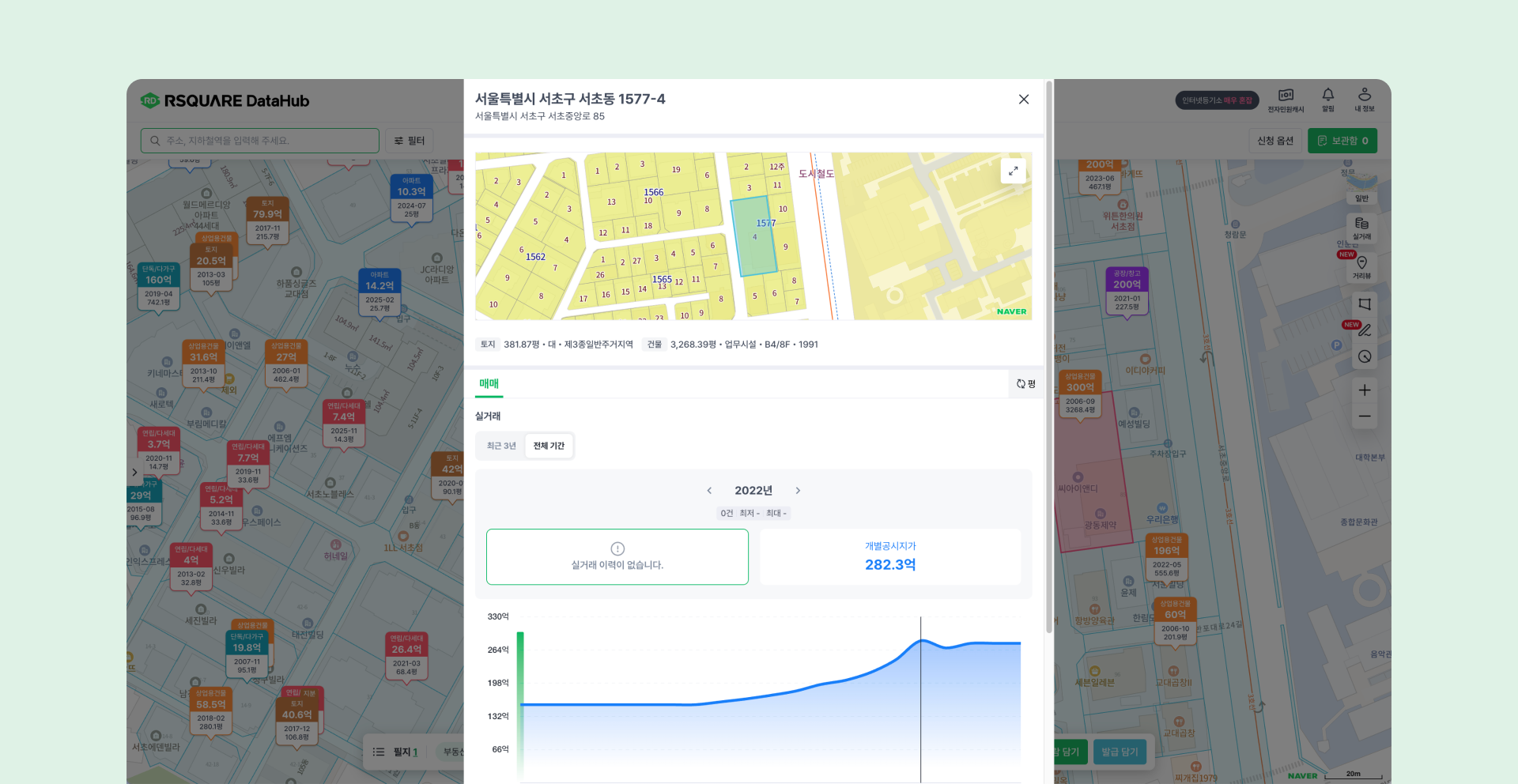Go to previous year before 2022년

point(709,491)
